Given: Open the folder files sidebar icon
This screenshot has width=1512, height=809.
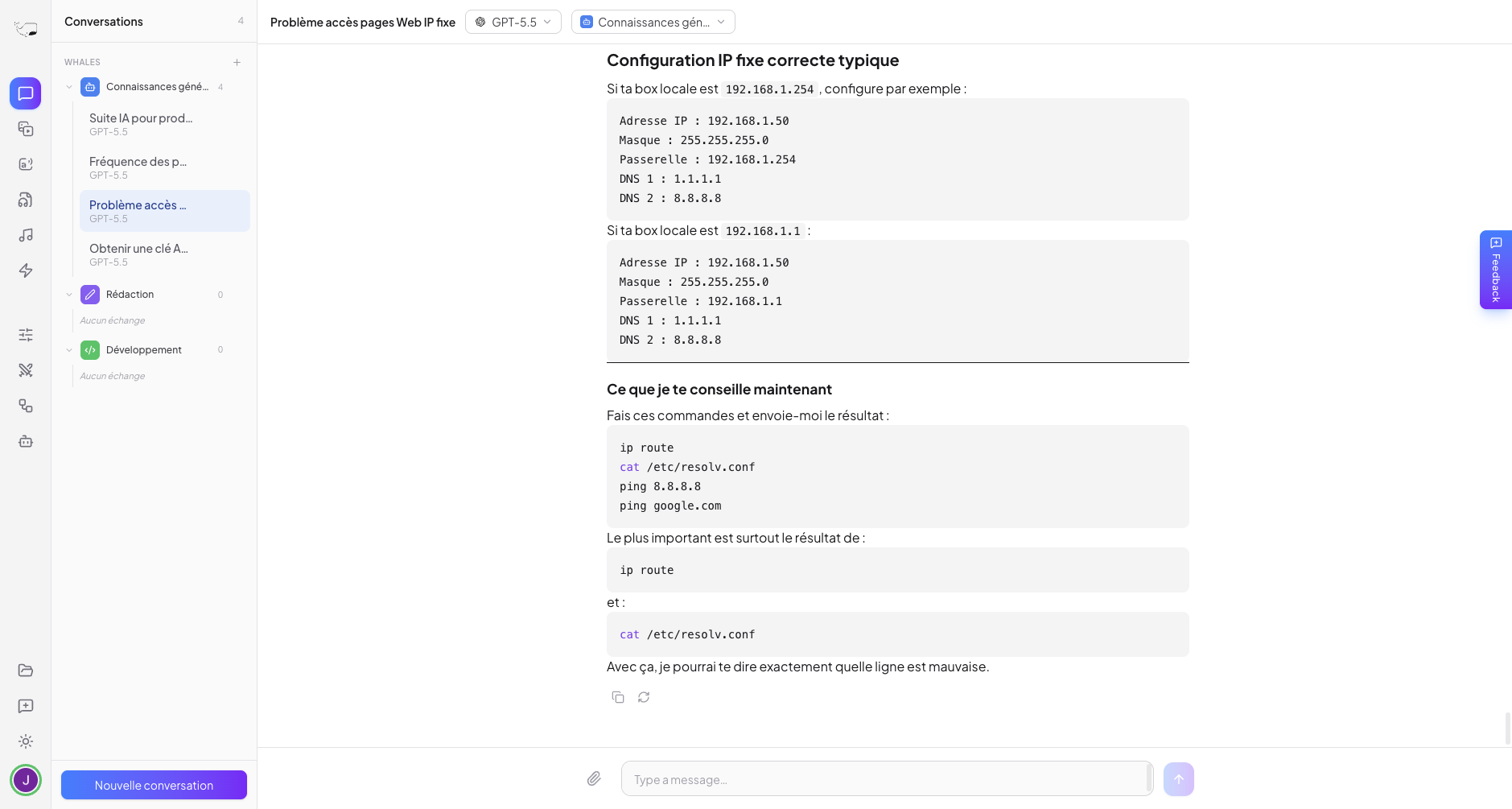Looking at the screenshot, I should click(26, 671).
